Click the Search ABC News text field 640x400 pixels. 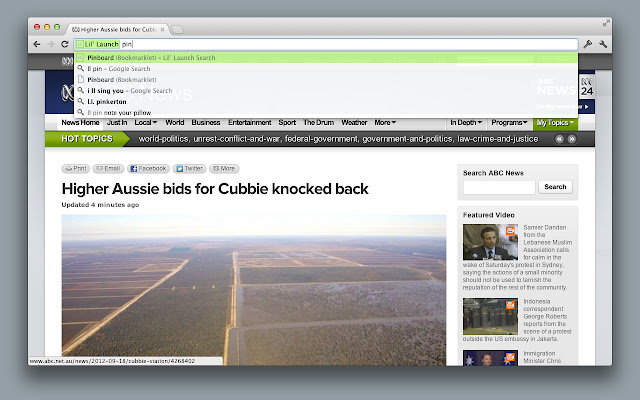tap(499, 187)
